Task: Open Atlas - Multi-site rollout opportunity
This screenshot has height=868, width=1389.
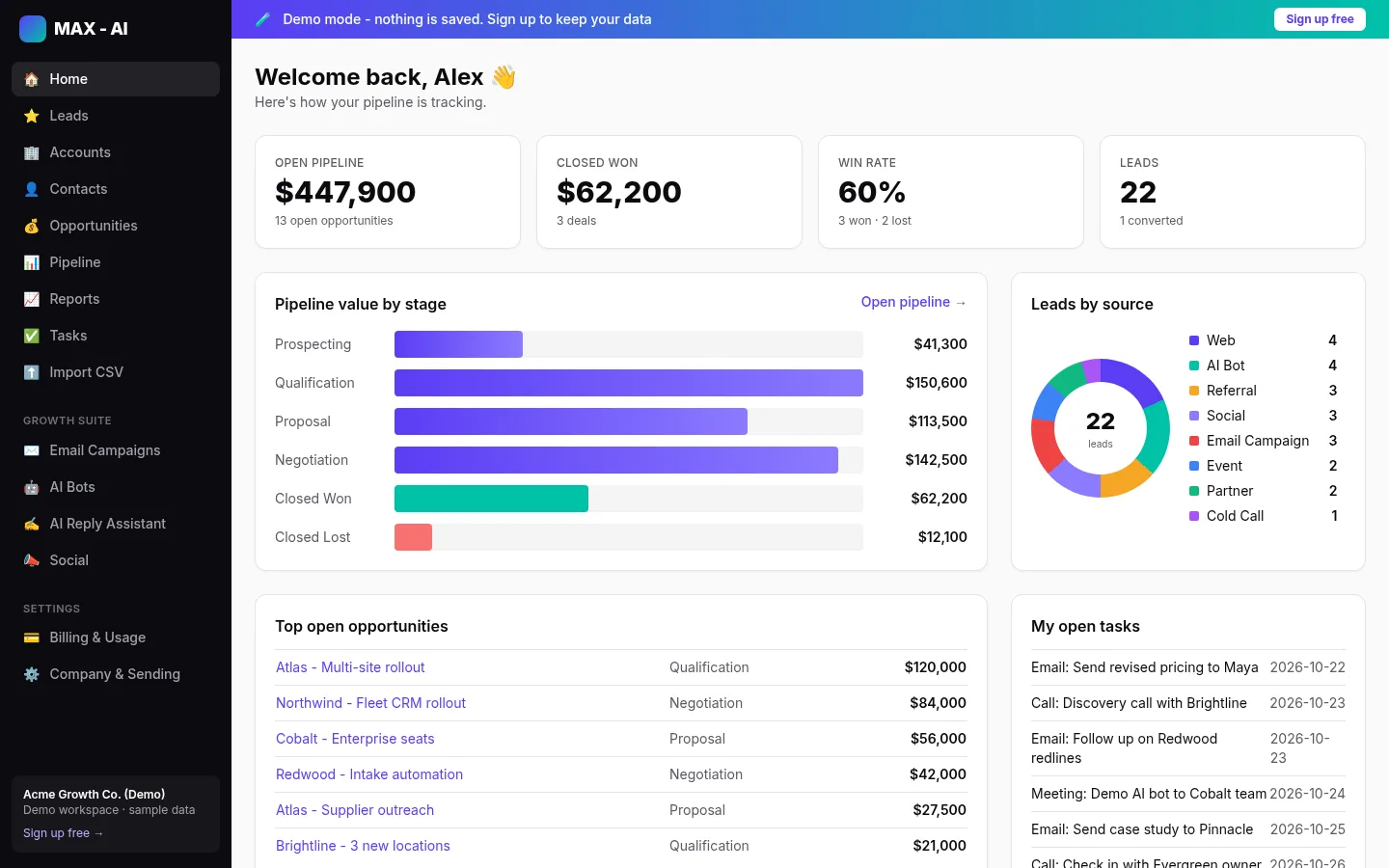Action: coord(350,667)
